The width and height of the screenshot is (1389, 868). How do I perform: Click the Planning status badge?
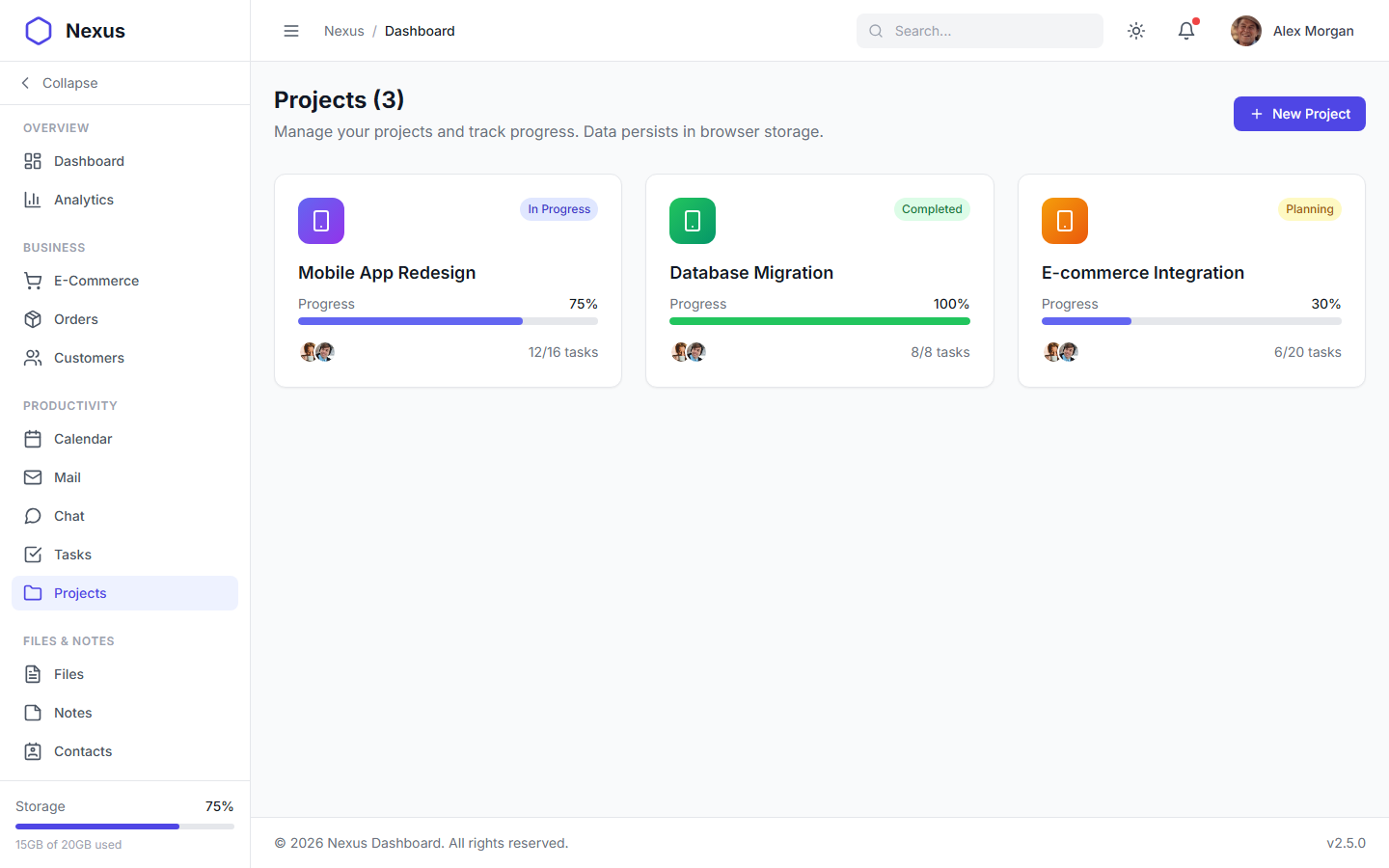(x=1310, y=209)
